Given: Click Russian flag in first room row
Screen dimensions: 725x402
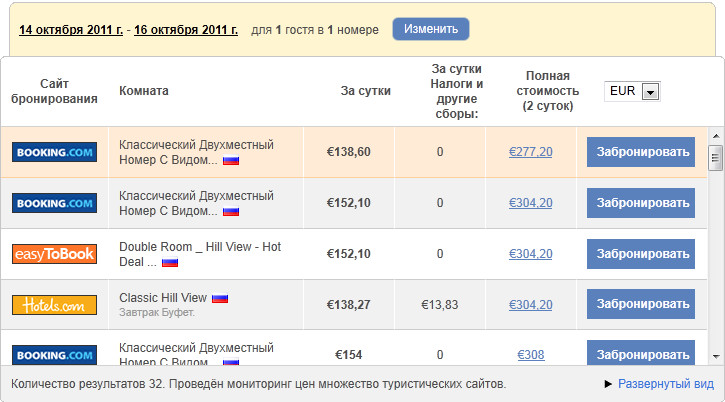Looking at the screenshot, I should tap(231, 160).
